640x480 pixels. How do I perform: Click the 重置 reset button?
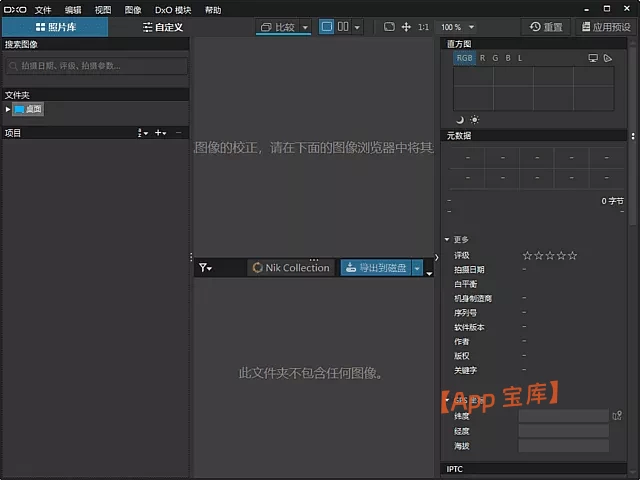pos(546,27)
